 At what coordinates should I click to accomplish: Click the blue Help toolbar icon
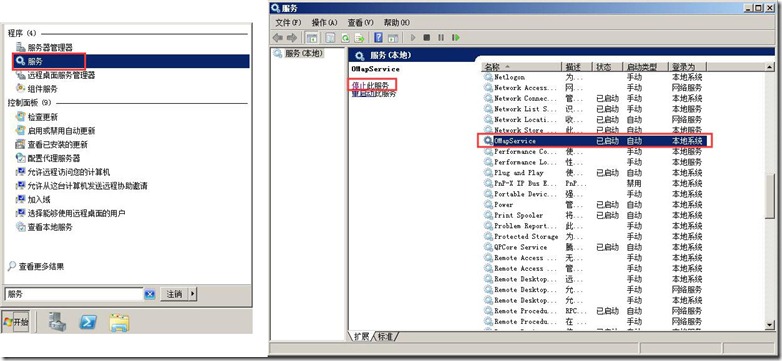pos(379,38)
